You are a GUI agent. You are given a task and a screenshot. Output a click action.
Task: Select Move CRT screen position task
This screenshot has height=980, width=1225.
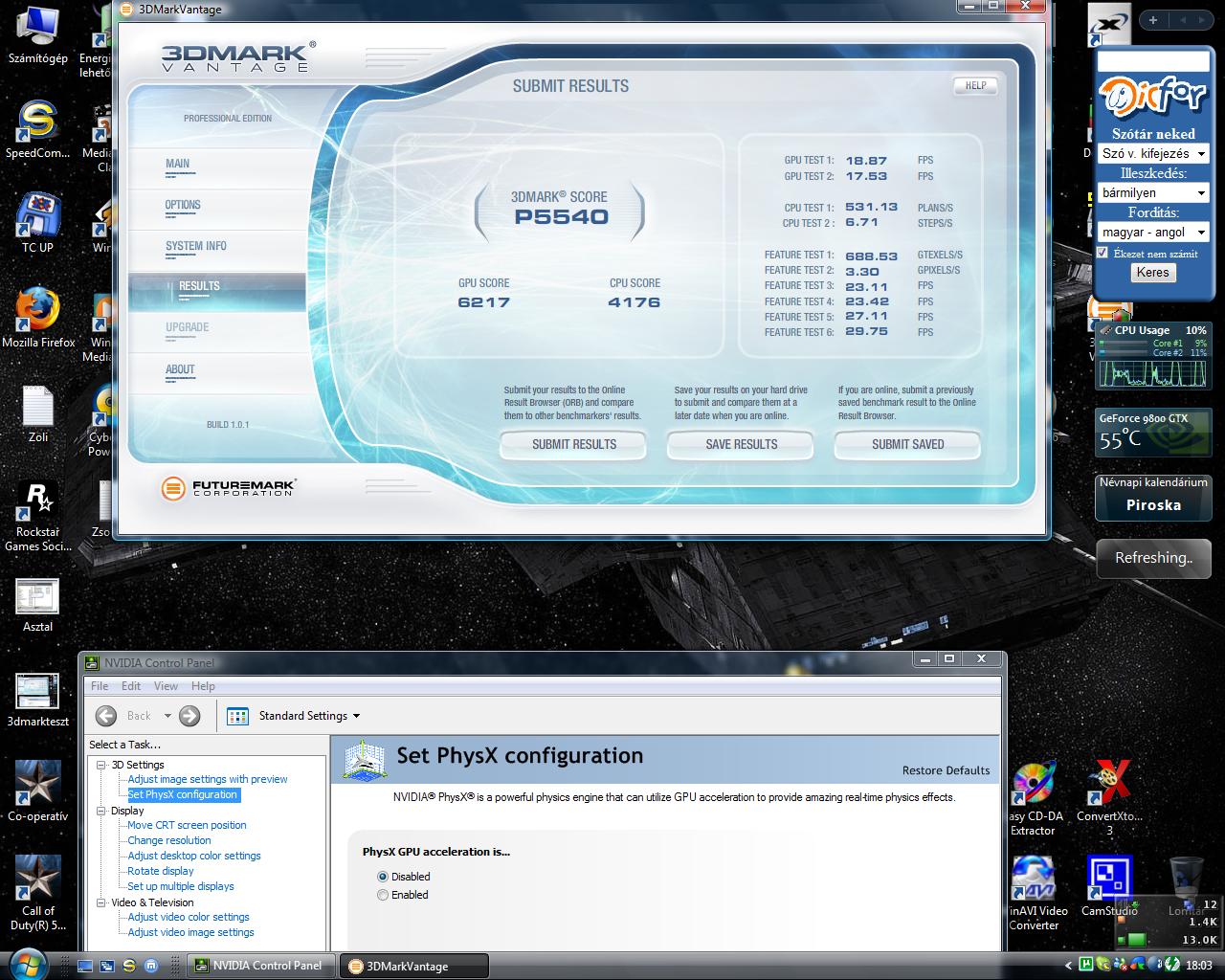click(x=187, y=825)
